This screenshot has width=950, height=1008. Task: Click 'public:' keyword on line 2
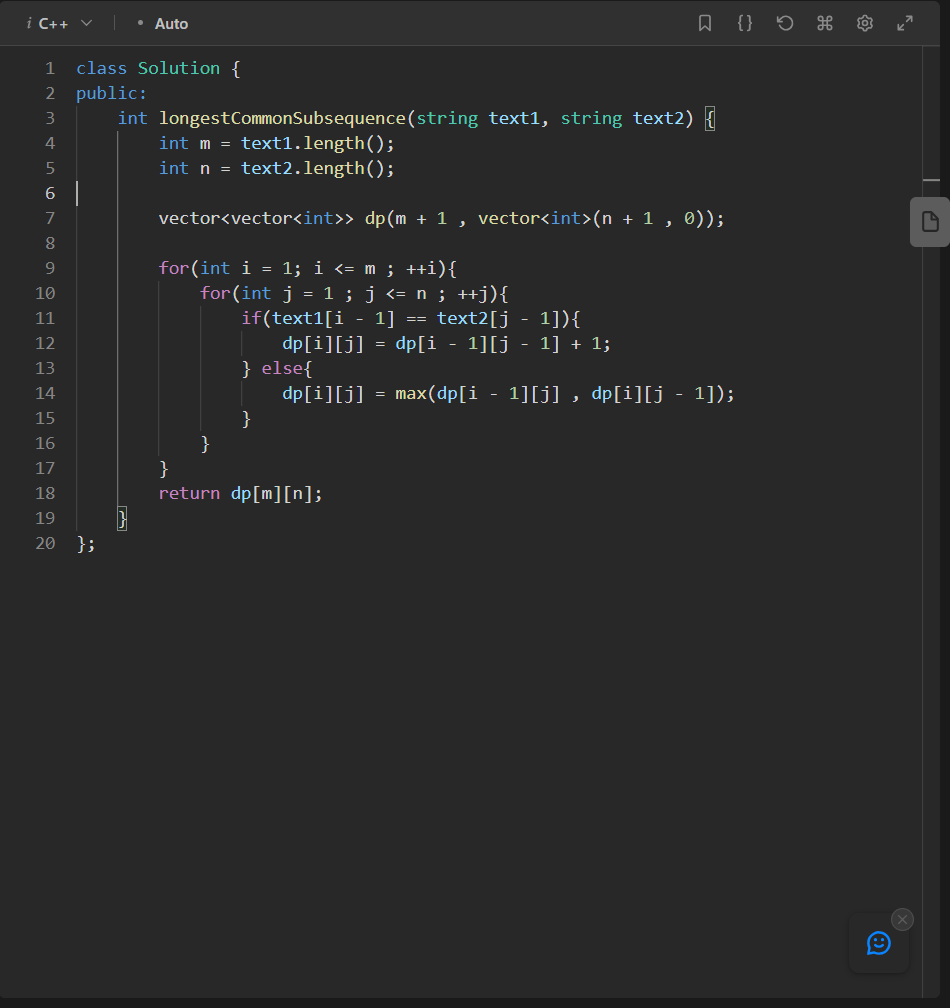tap(111, 94)
